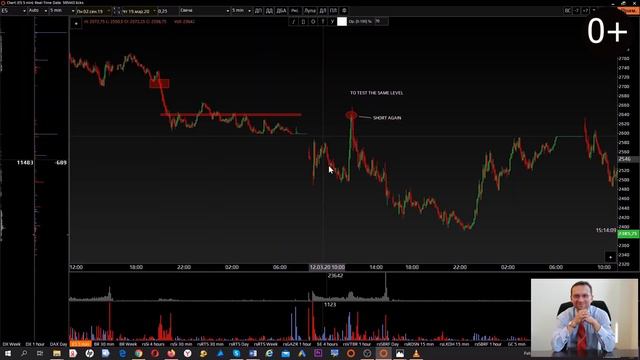Click the ДП toolbar button

pyautogui.click(x=258, y=11)
